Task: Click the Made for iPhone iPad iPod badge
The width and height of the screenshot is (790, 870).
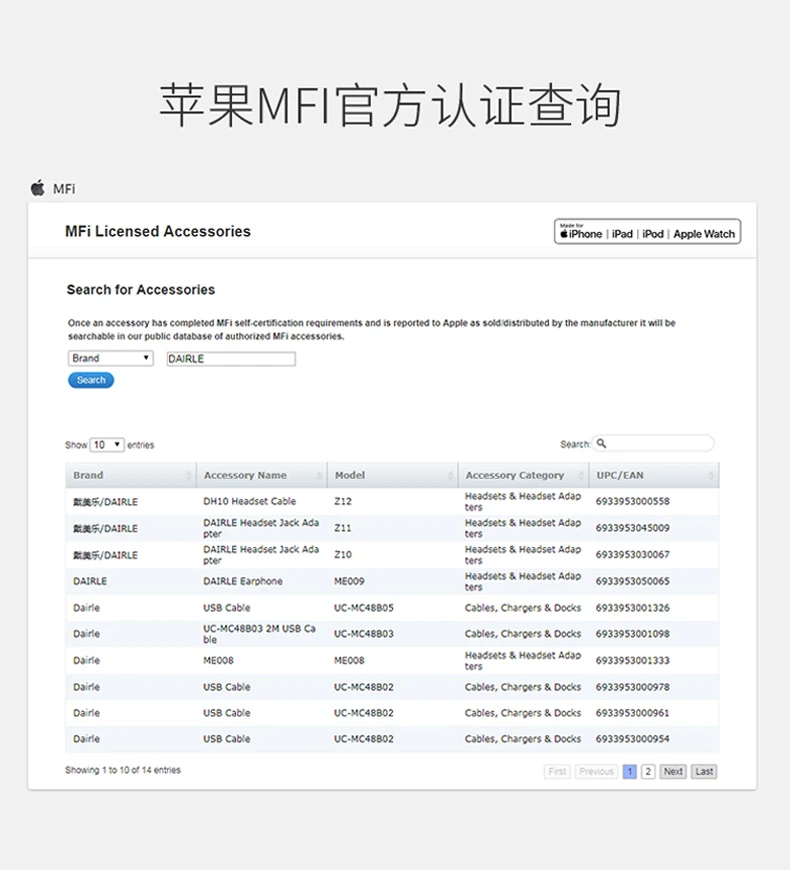Action: (647, 231)
